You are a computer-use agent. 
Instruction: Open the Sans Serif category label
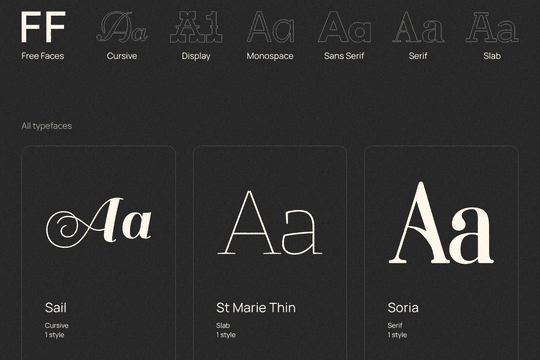tap(344, 56)
